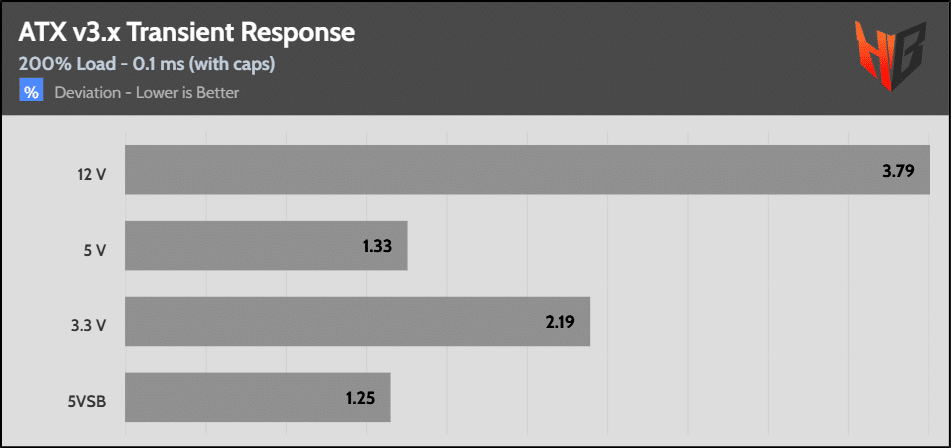The image size is (951, 448).
Task: Click the 12 V axis label
Action: (91, 170)
